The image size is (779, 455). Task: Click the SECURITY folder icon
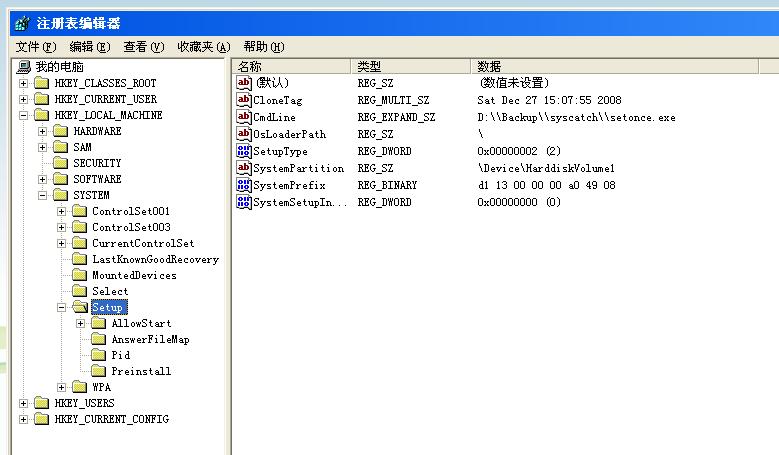[61, 162]
